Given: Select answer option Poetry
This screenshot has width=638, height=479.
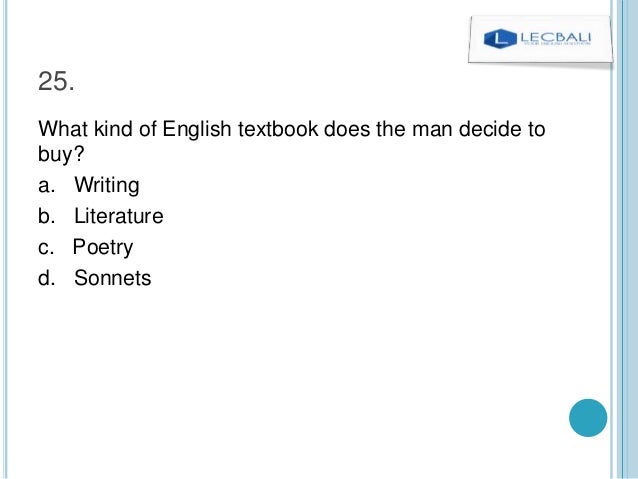Looking at the screenshot, I should (103, 247).
